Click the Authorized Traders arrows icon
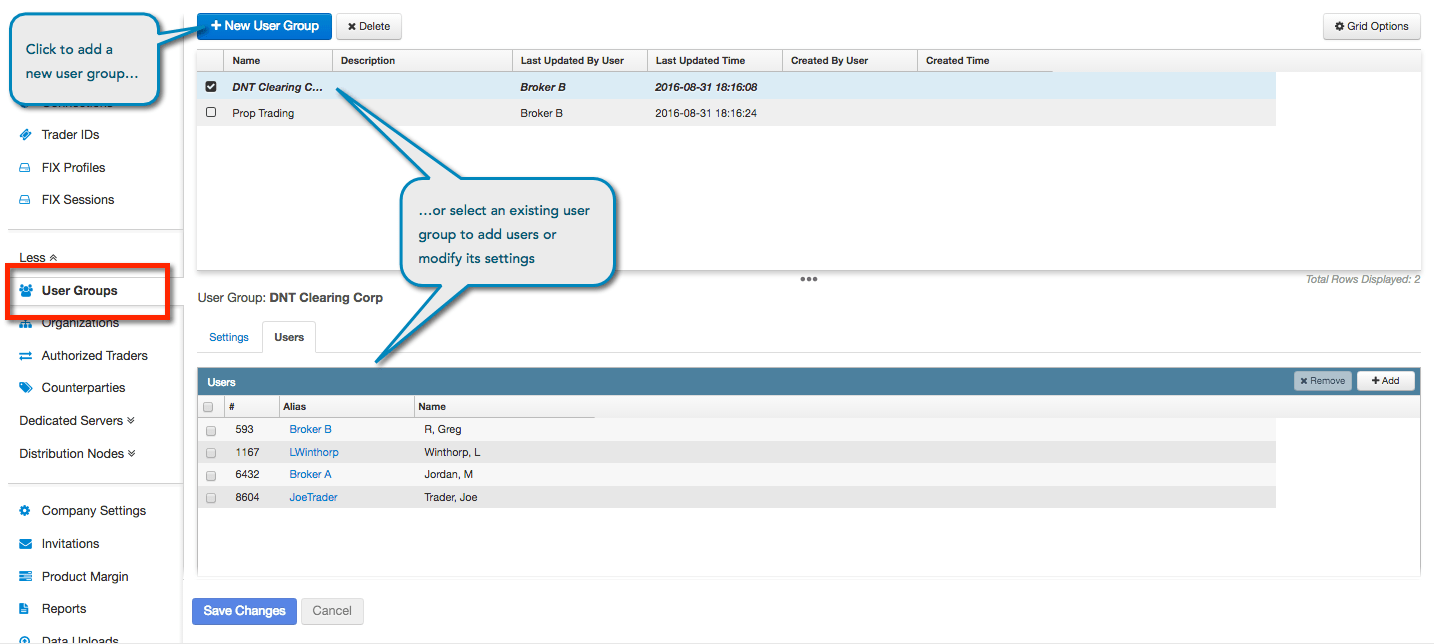This screenshot has width=1434, height=644. 25,356
